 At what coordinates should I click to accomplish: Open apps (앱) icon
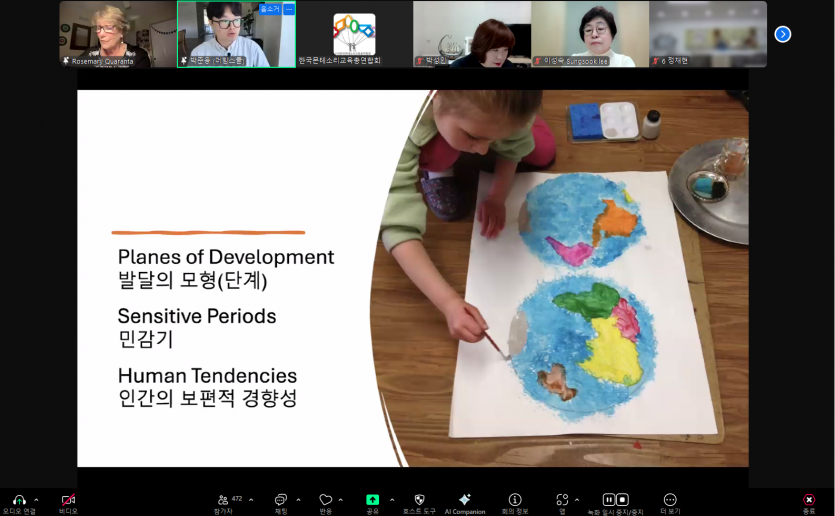tap(562, 499)
